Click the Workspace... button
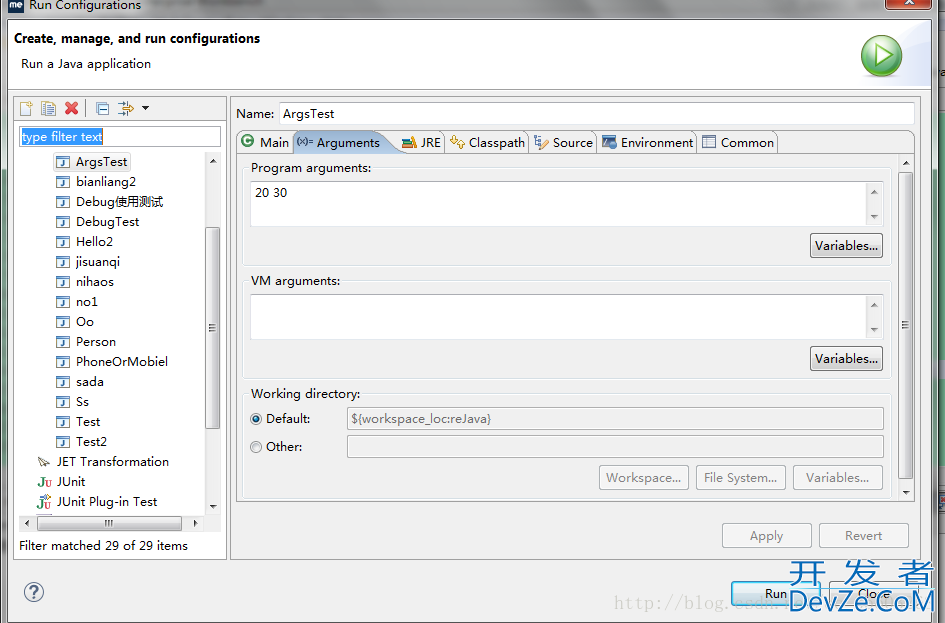 click(644, 478)
